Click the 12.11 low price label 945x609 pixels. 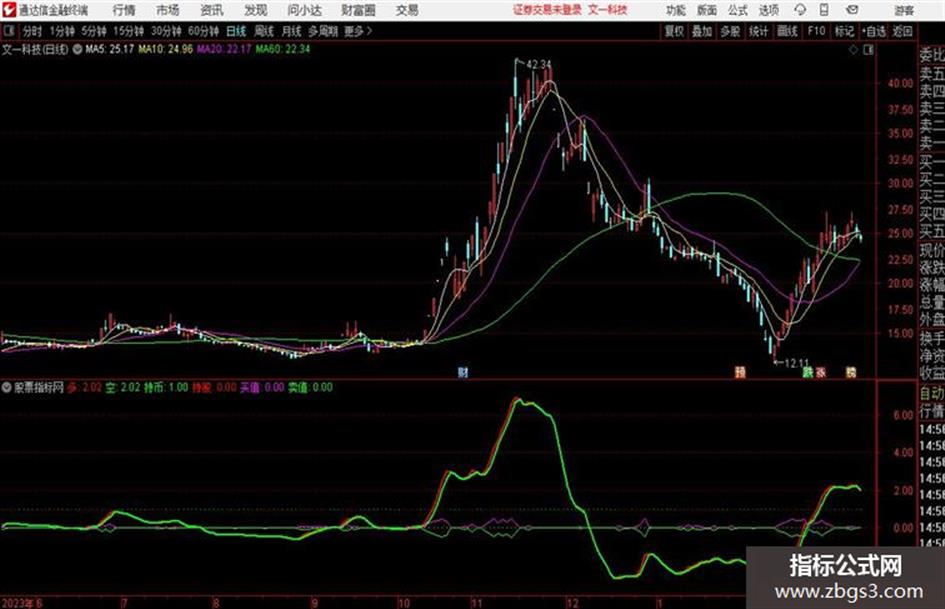[x=797, y=362]
